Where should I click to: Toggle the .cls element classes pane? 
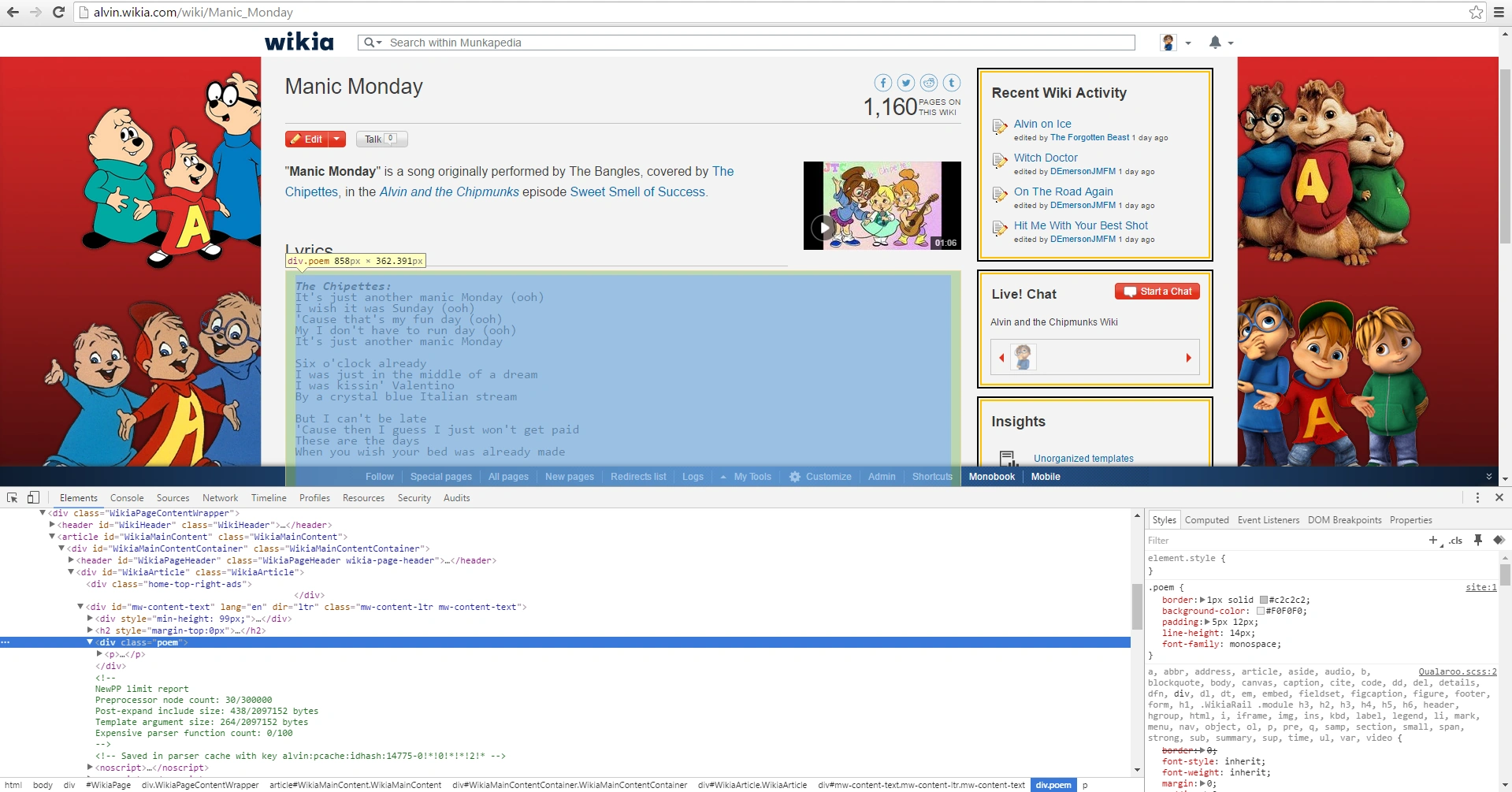[x=1455, y=540]
